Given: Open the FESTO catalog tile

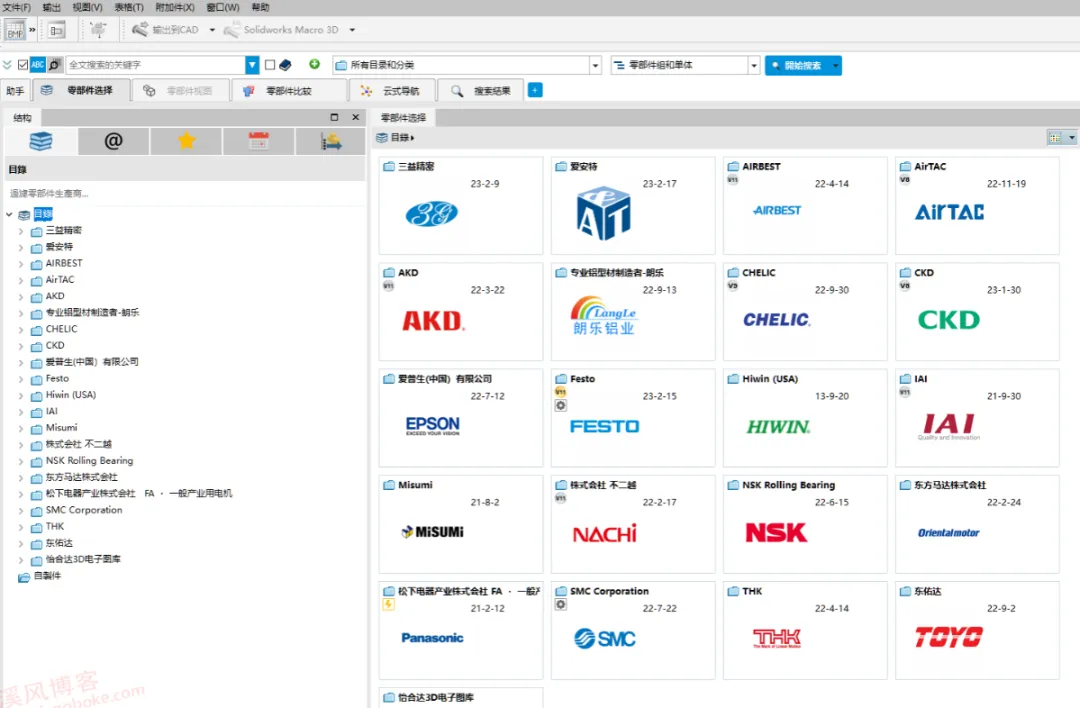Looking at the screenshot, I should (633, 418).
